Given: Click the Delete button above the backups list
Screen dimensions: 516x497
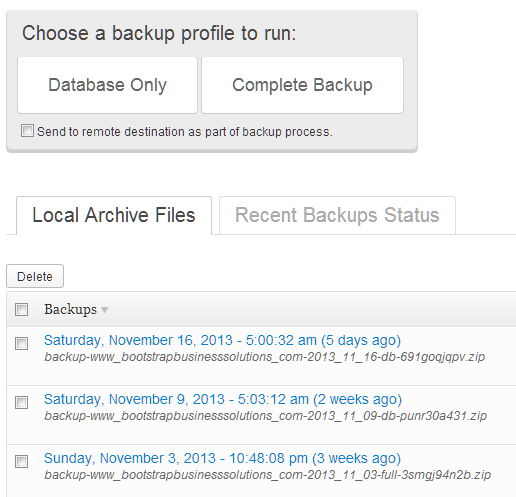Looking at the screenshot, I should coord(35,276).
